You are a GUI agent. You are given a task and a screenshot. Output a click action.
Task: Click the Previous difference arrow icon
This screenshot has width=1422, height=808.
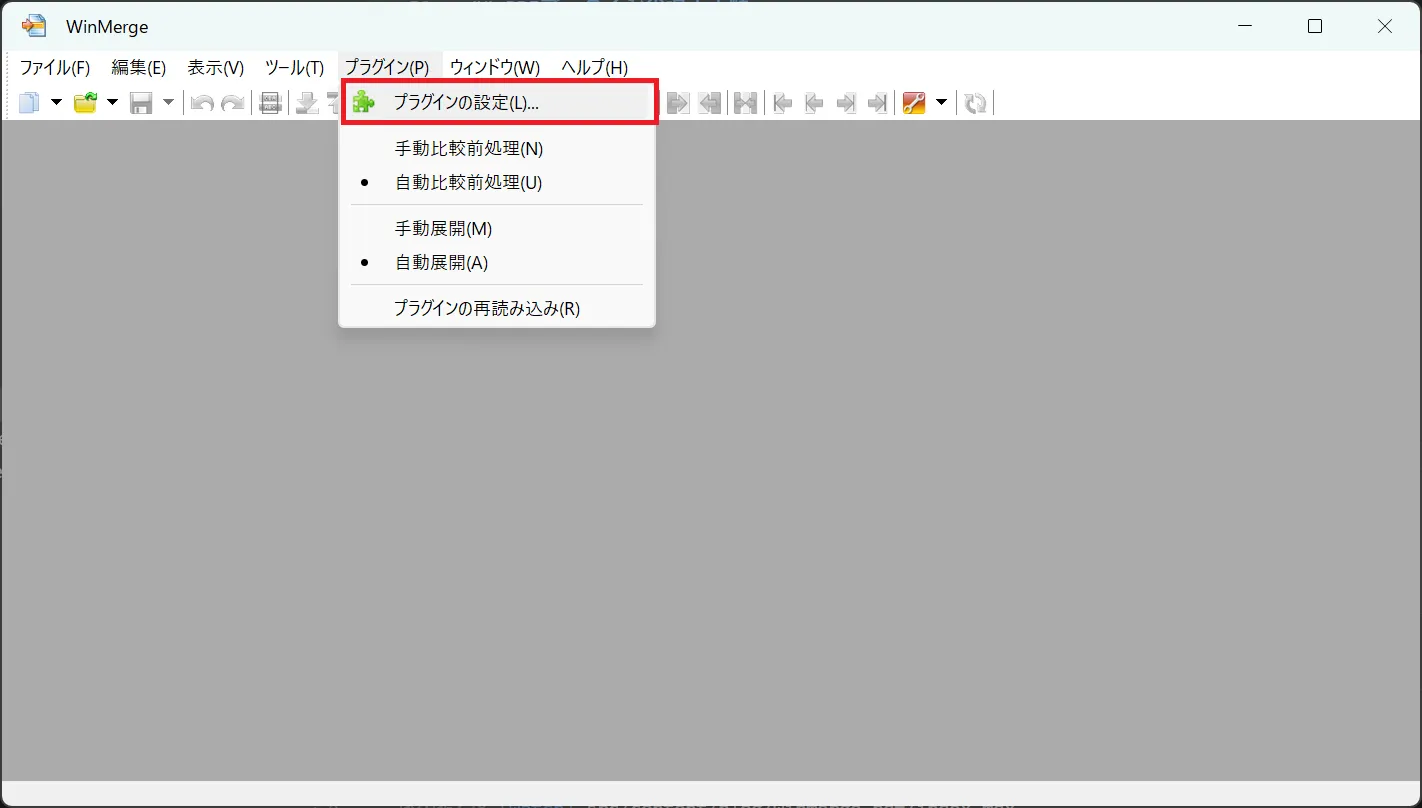coord(814,102)
